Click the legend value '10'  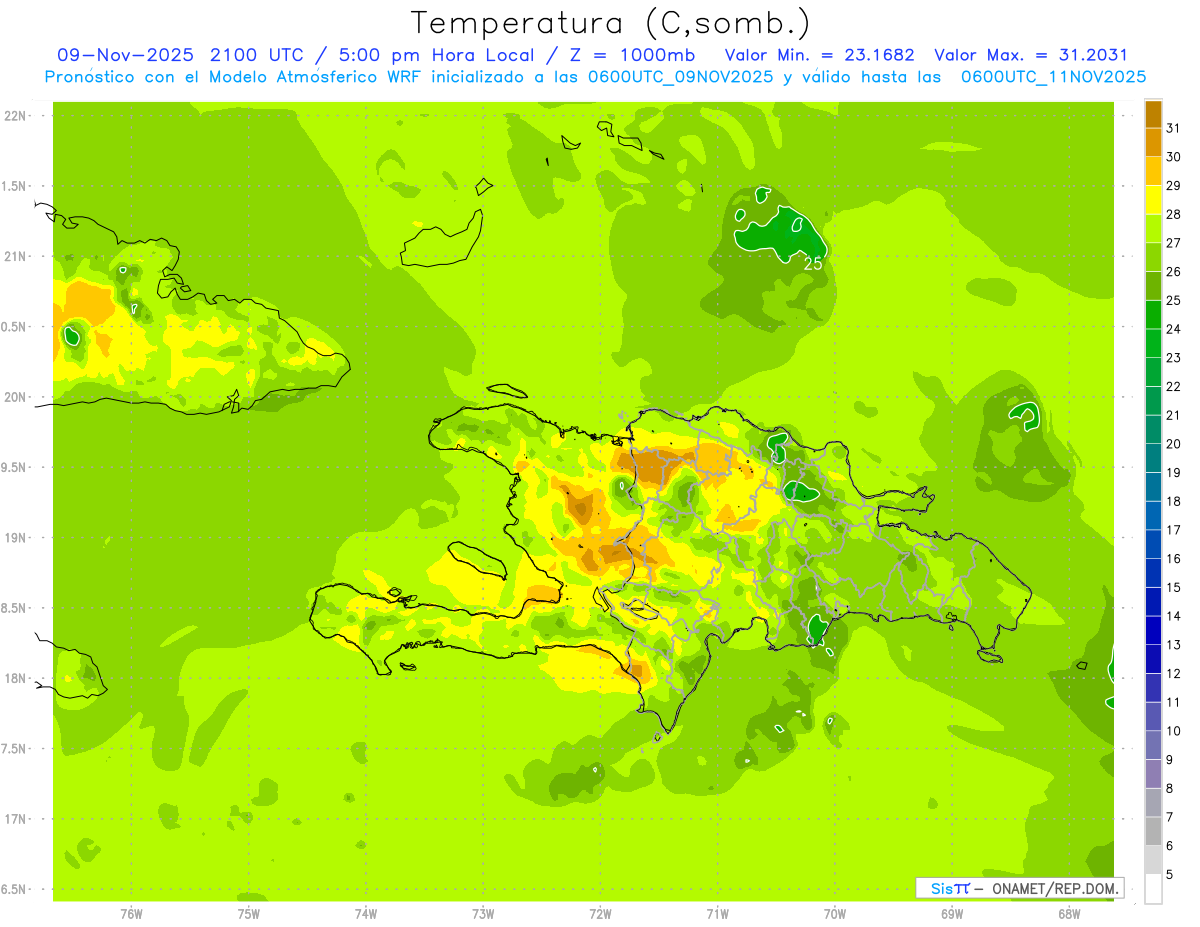point(1173,732)
